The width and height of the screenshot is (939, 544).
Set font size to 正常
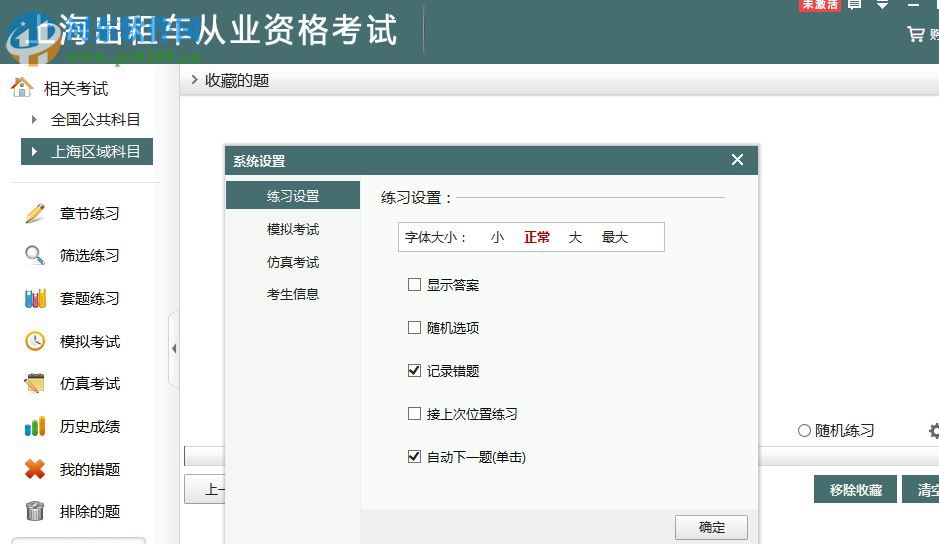tap(537, 237)
